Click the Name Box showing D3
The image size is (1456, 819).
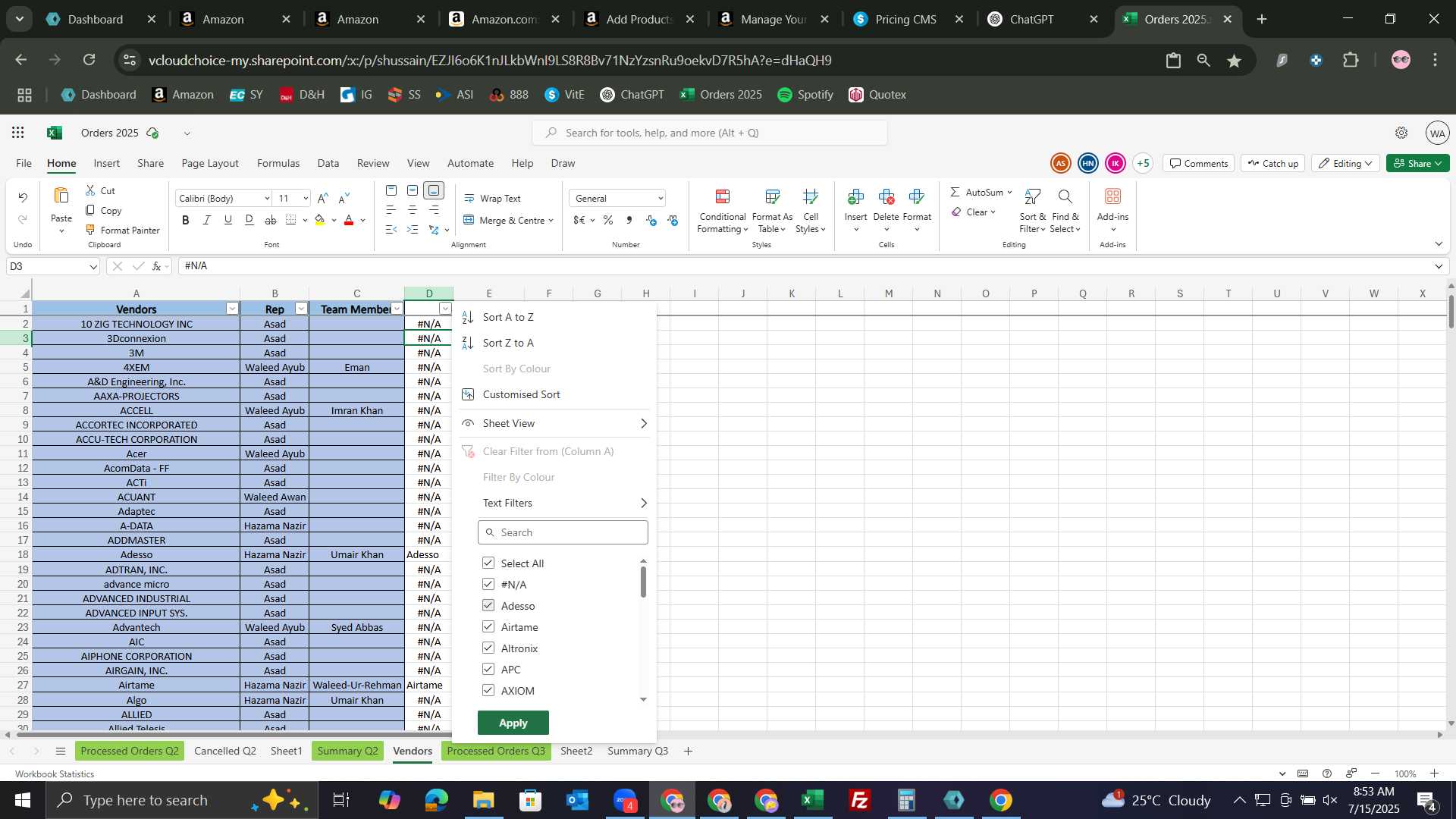(x=53, y=266)
